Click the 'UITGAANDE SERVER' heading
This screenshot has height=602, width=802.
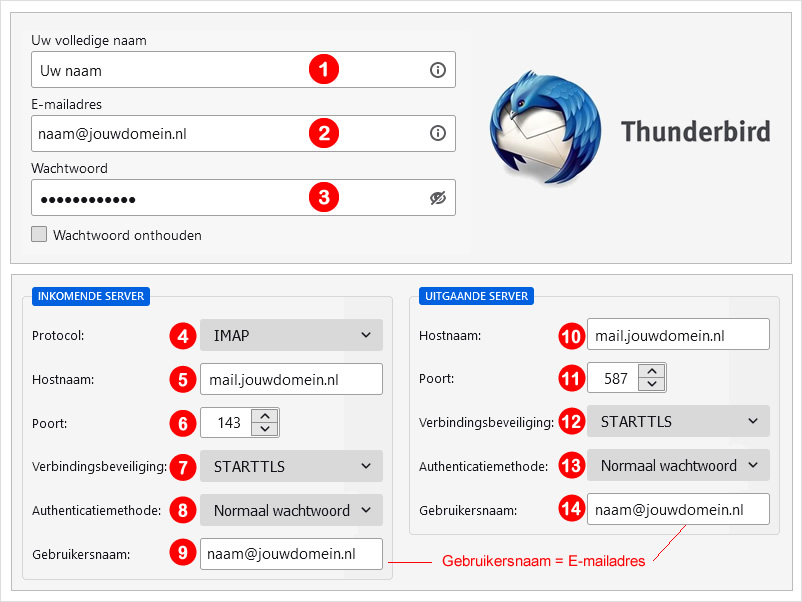[477, 296]
